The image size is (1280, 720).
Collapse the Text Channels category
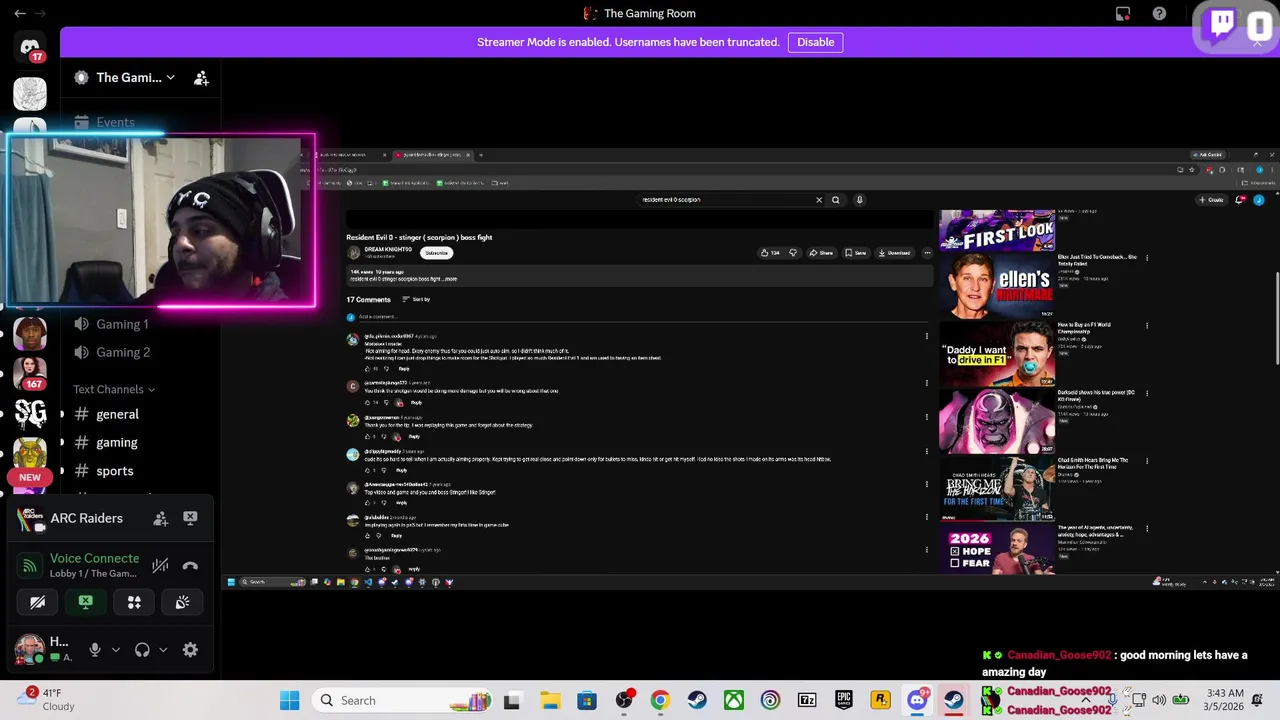point(114,389)
